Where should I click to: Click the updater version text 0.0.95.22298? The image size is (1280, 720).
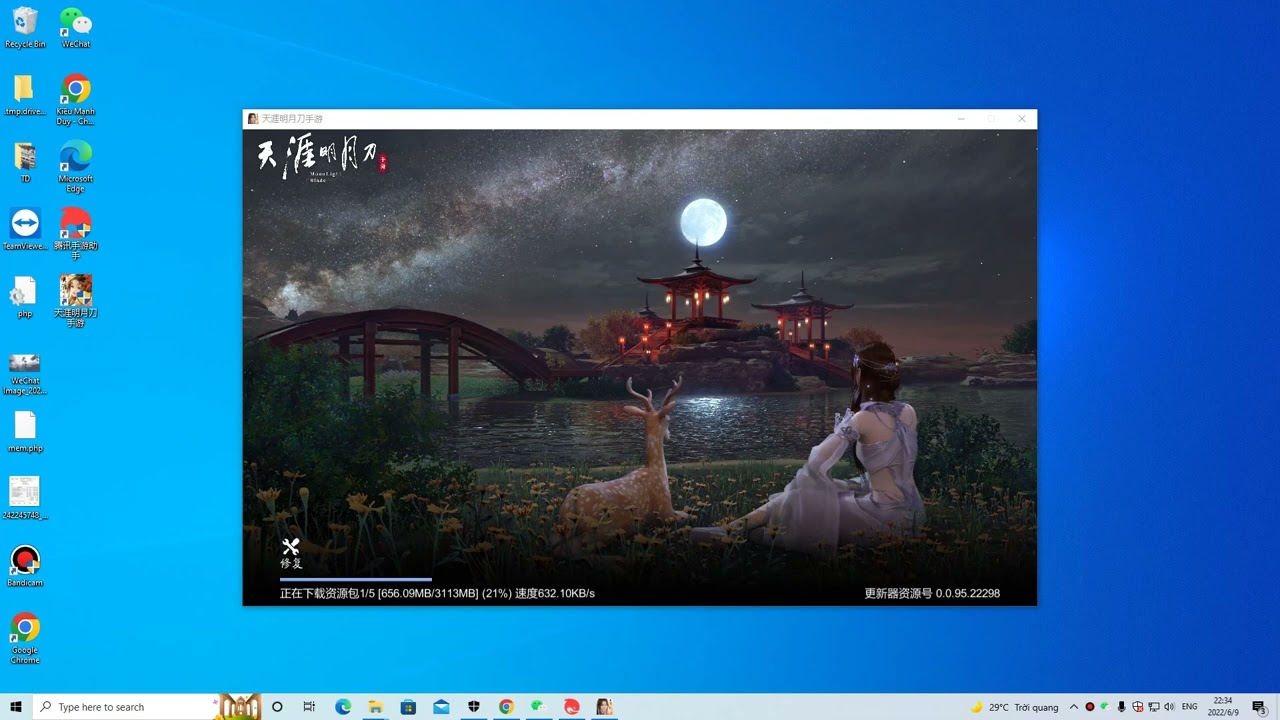pyautogui.click(x=968, y=593)
